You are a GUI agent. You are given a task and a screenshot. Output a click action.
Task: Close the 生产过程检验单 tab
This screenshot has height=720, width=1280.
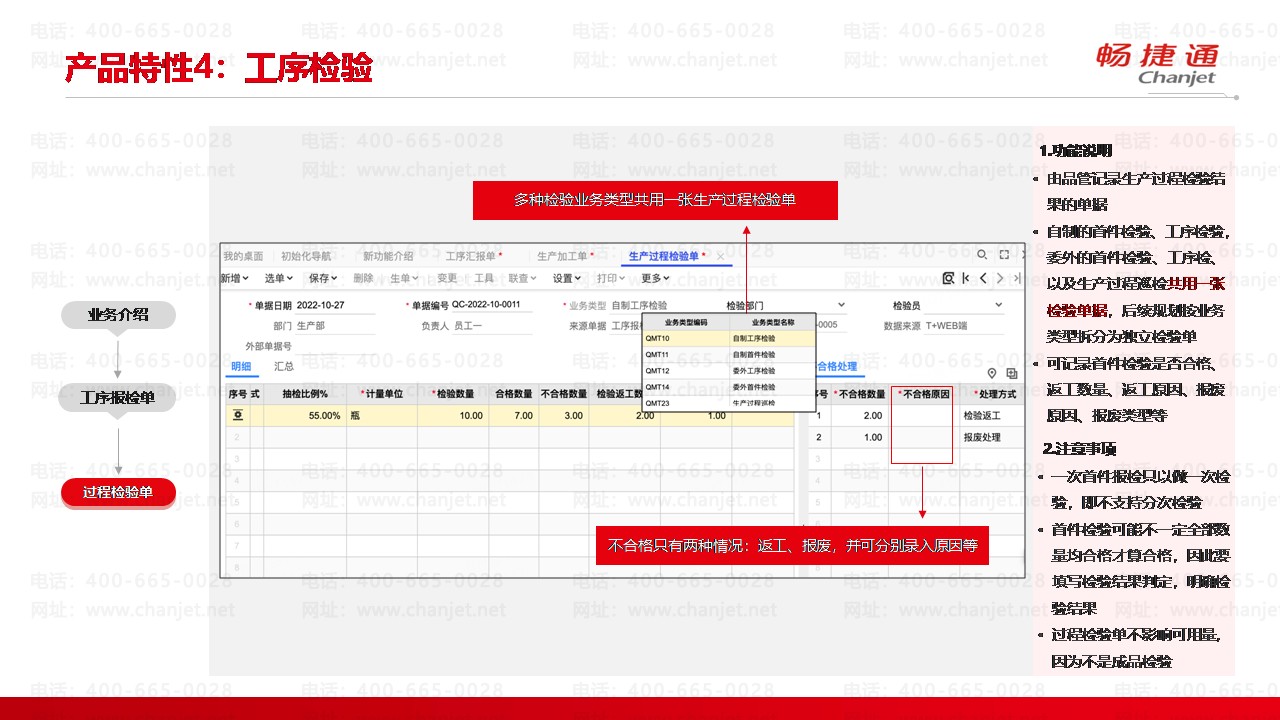[x=720, y=256]
